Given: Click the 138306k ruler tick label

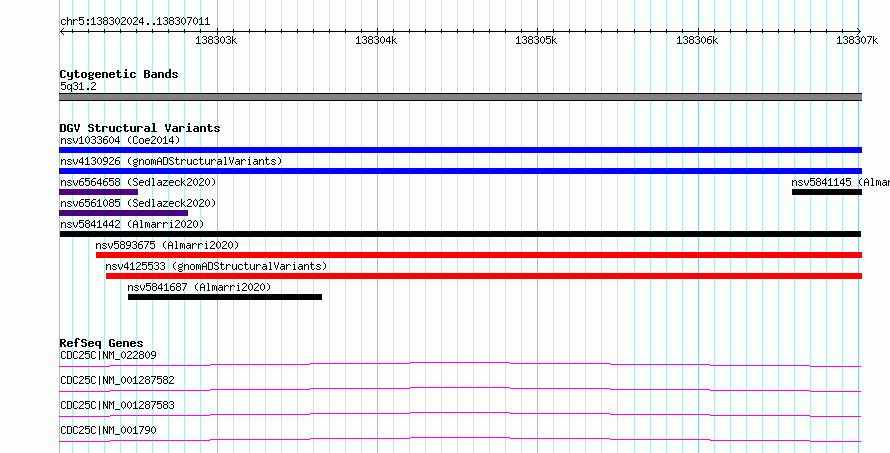Looking at the screenshot, I should [697, 40].
